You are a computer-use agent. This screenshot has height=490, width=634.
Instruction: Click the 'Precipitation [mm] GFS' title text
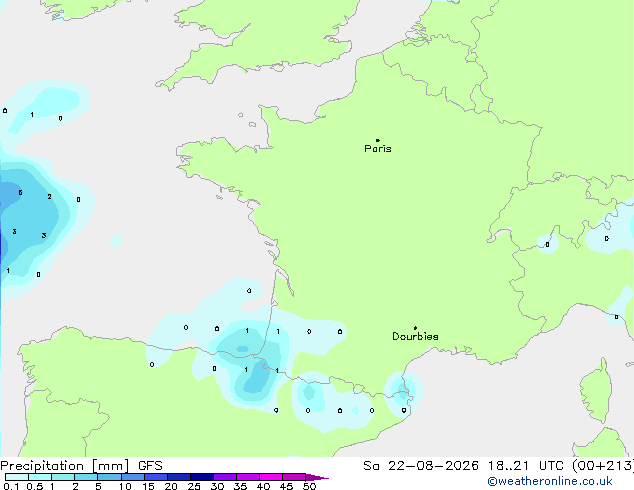pos(81,466)
